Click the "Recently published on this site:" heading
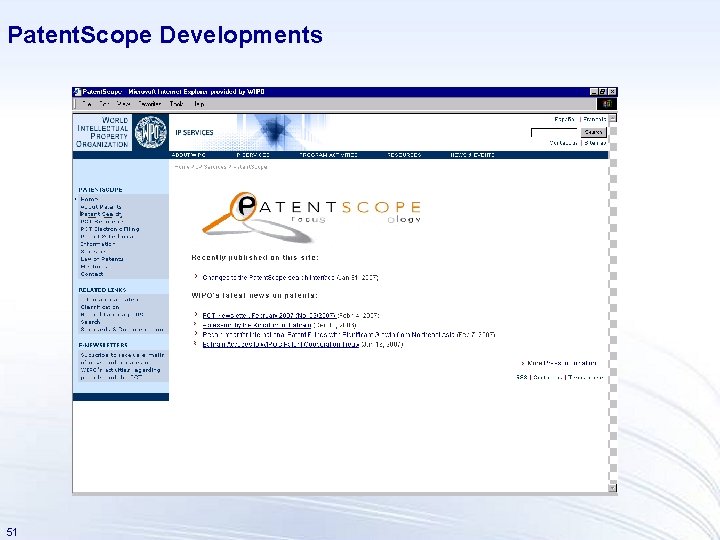Viewport: 720px width, 540px height. pyautogui.click(x=255, y=258)
